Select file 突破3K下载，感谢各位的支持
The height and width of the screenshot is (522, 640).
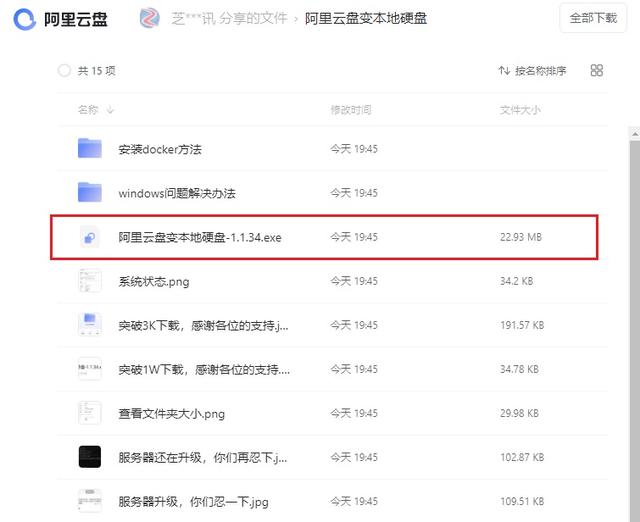[203, 326]
